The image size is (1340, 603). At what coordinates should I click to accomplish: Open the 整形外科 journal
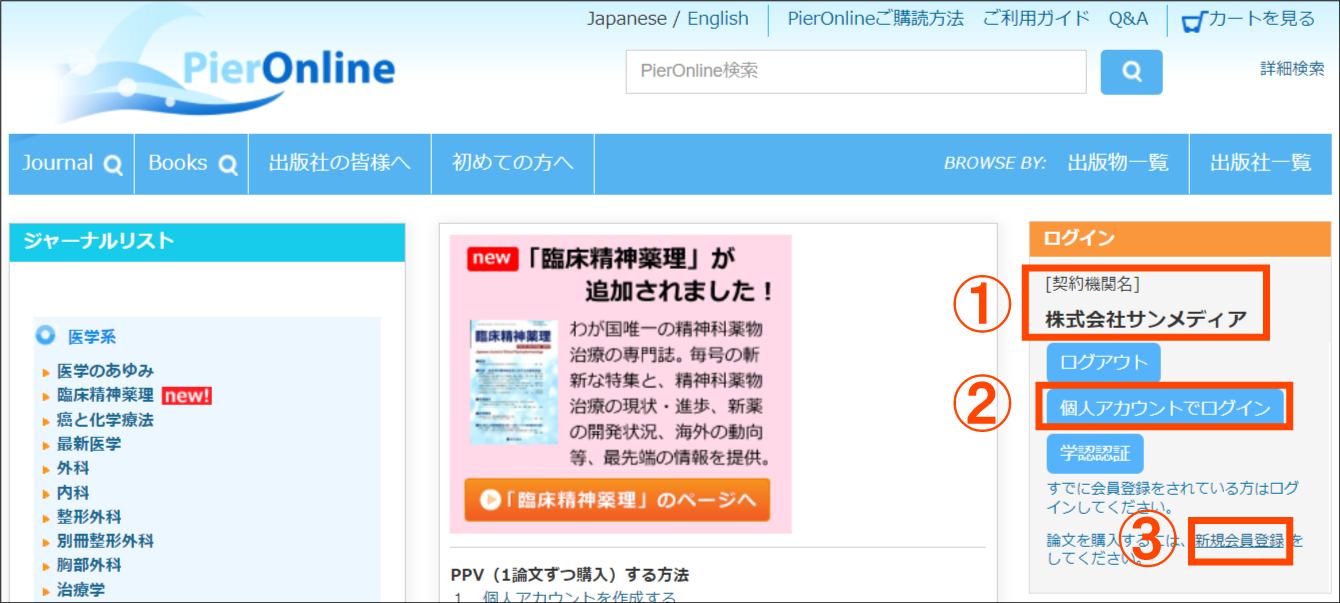[89, 517]
